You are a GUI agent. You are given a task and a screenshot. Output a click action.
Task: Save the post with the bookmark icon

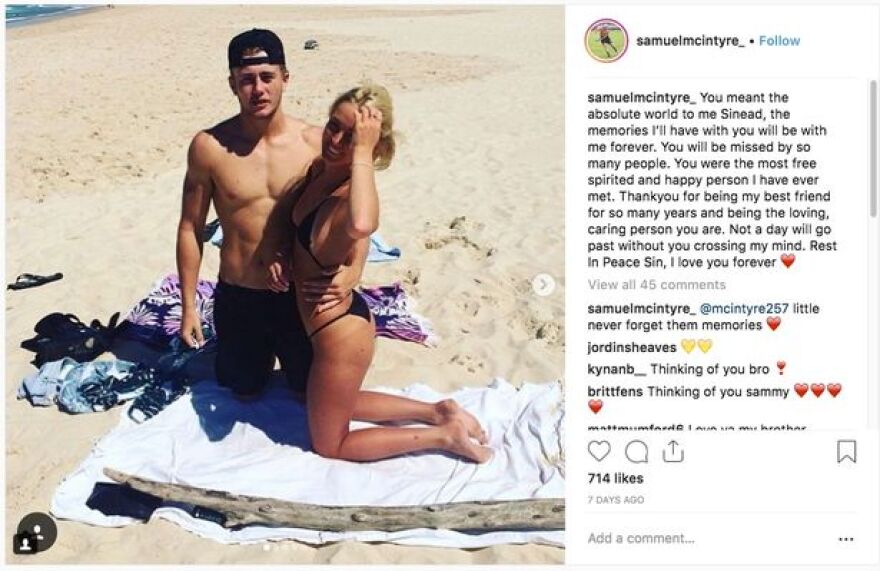click(846, 451)
